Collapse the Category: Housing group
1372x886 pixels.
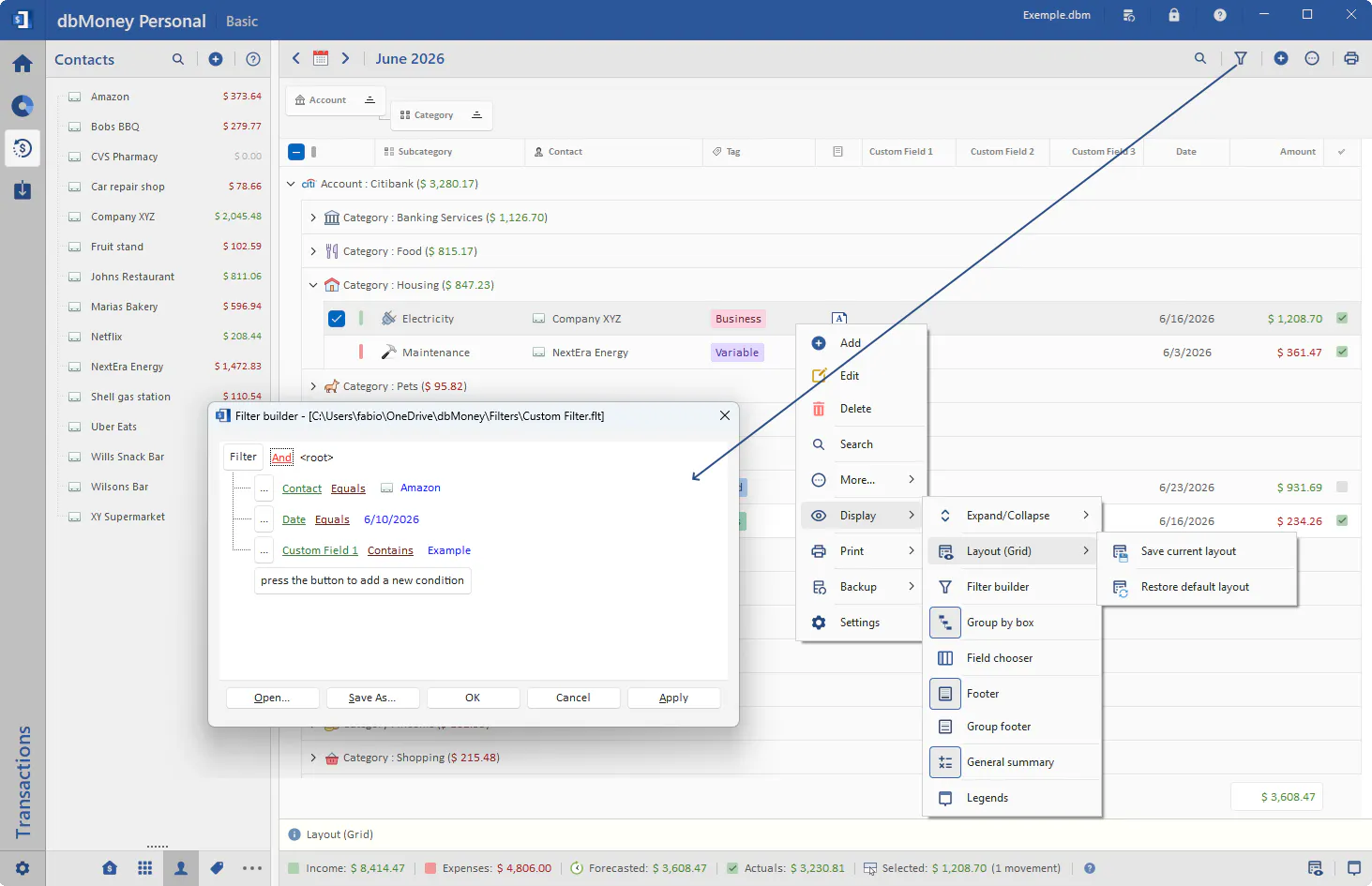(313, 285)
